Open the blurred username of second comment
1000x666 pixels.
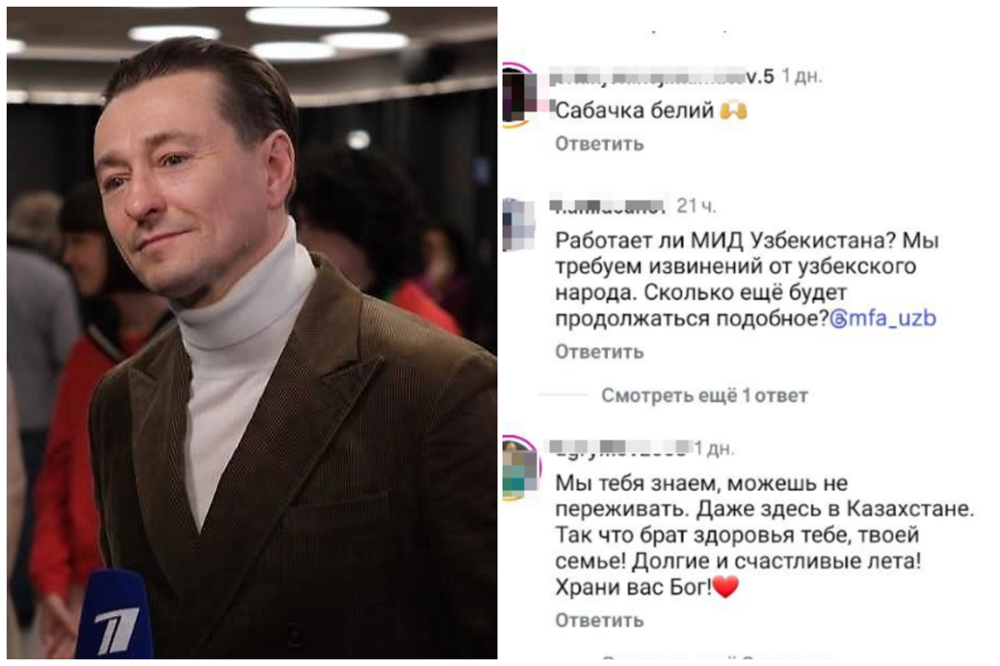pyautogui.click(x=609, y=205)
